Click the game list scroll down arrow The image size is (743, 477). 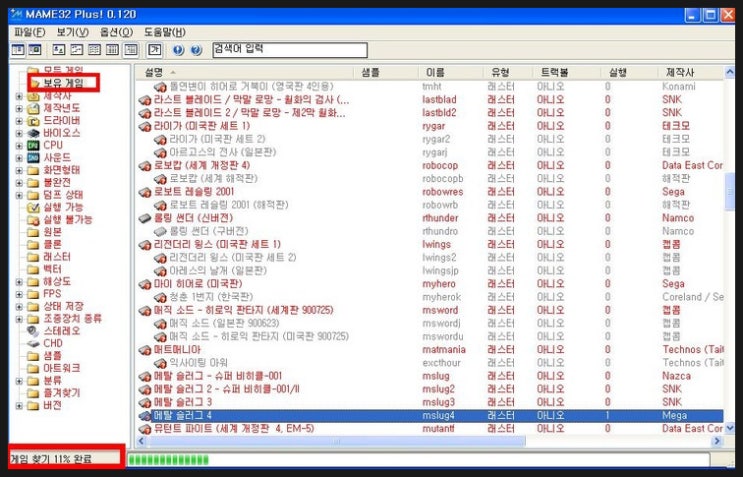click(x=730, y=428)
